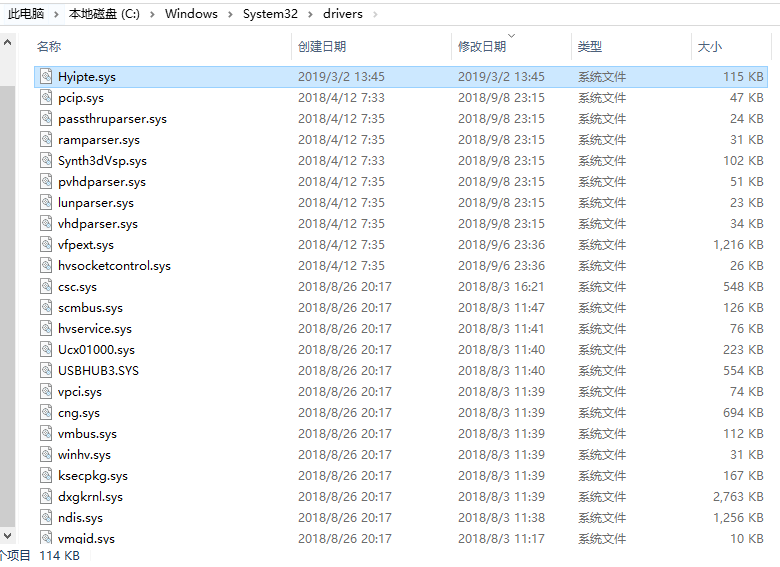Select the scmbus.sys file icon
The width and height of the screenshot is (780, 567).
(46, 307)
